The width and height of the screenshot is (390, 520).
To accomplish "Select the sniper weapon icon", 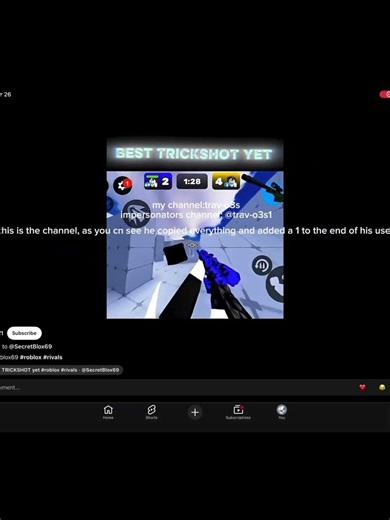I will pyautogui.click(x=263, y=187).
